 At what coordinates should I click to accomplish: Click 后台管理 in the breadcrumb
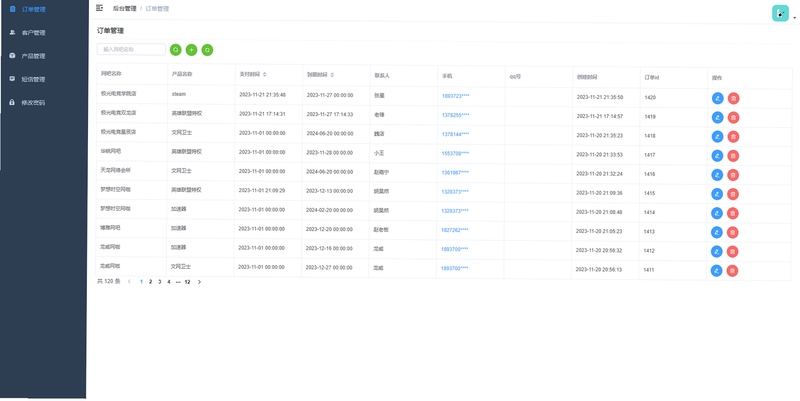(124, 9)
